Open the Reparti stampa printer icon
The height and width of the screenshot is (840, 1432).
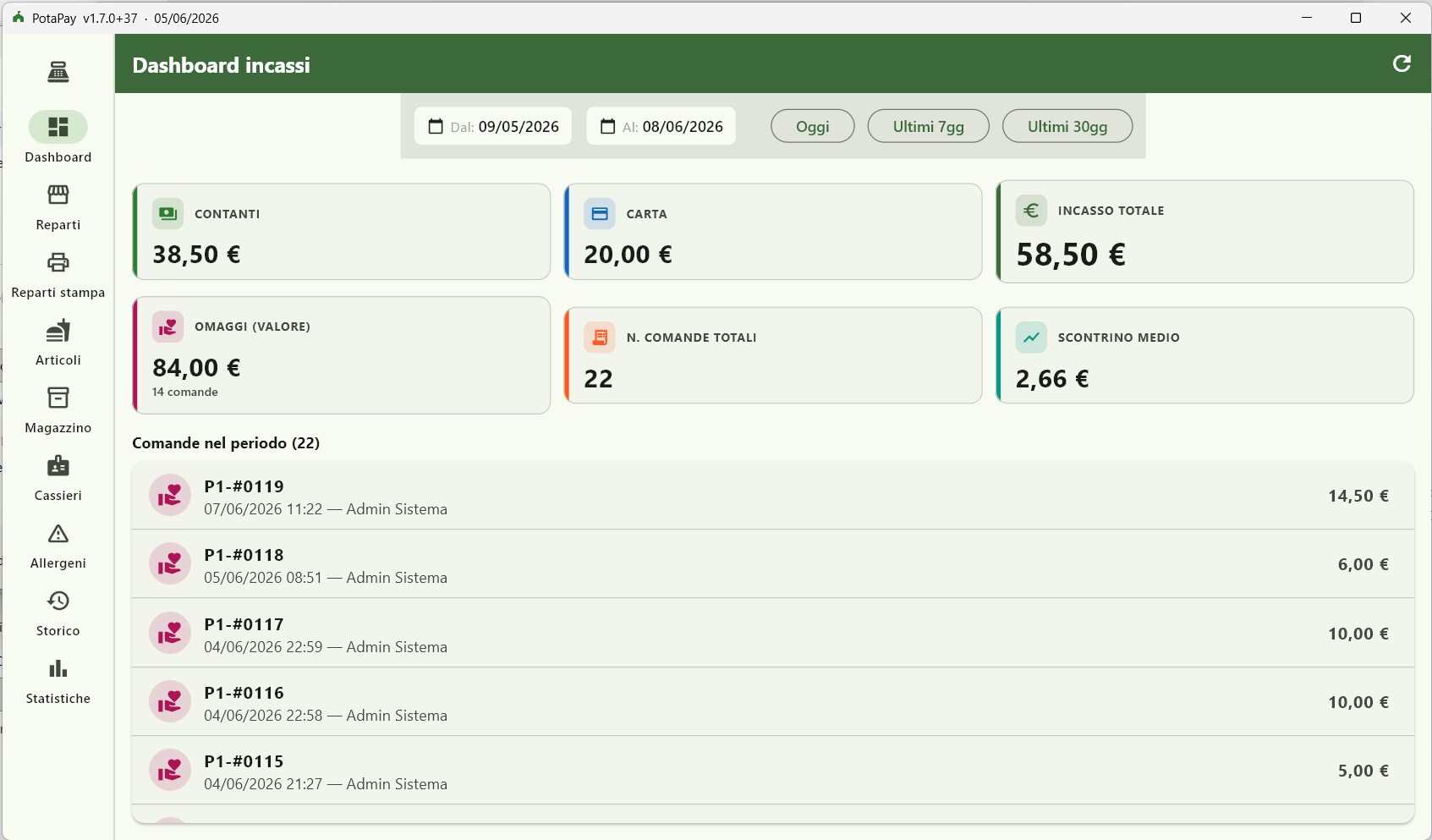[x=58, y=262]
